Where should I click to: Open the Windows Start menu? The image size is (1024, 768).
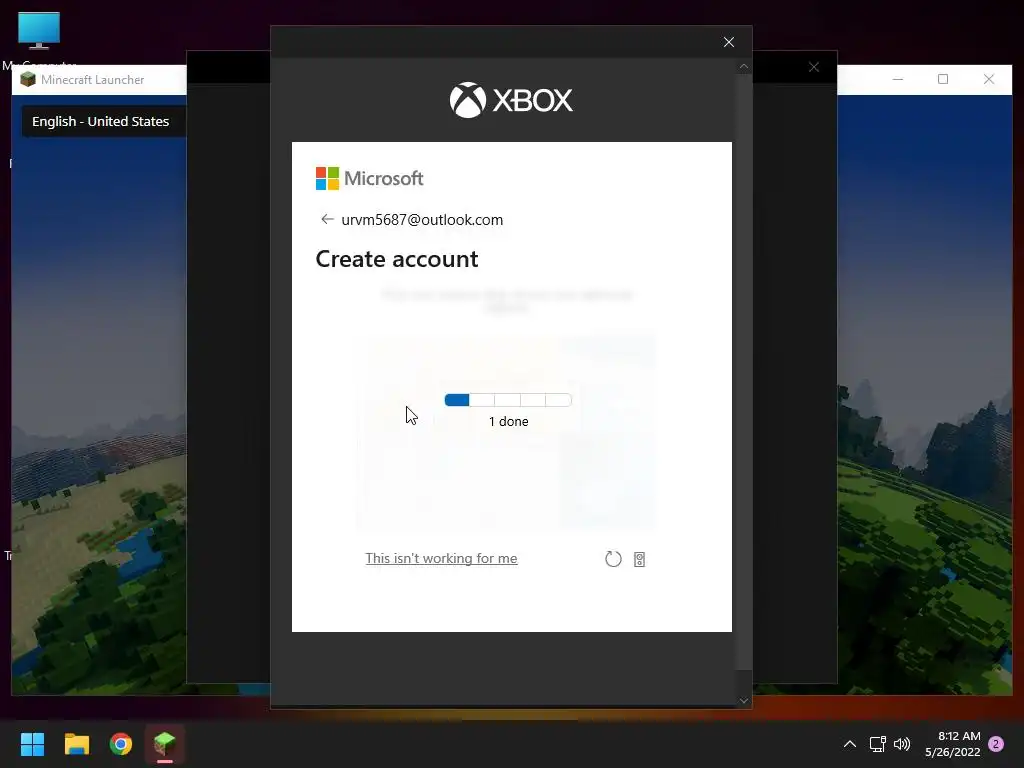32,744
